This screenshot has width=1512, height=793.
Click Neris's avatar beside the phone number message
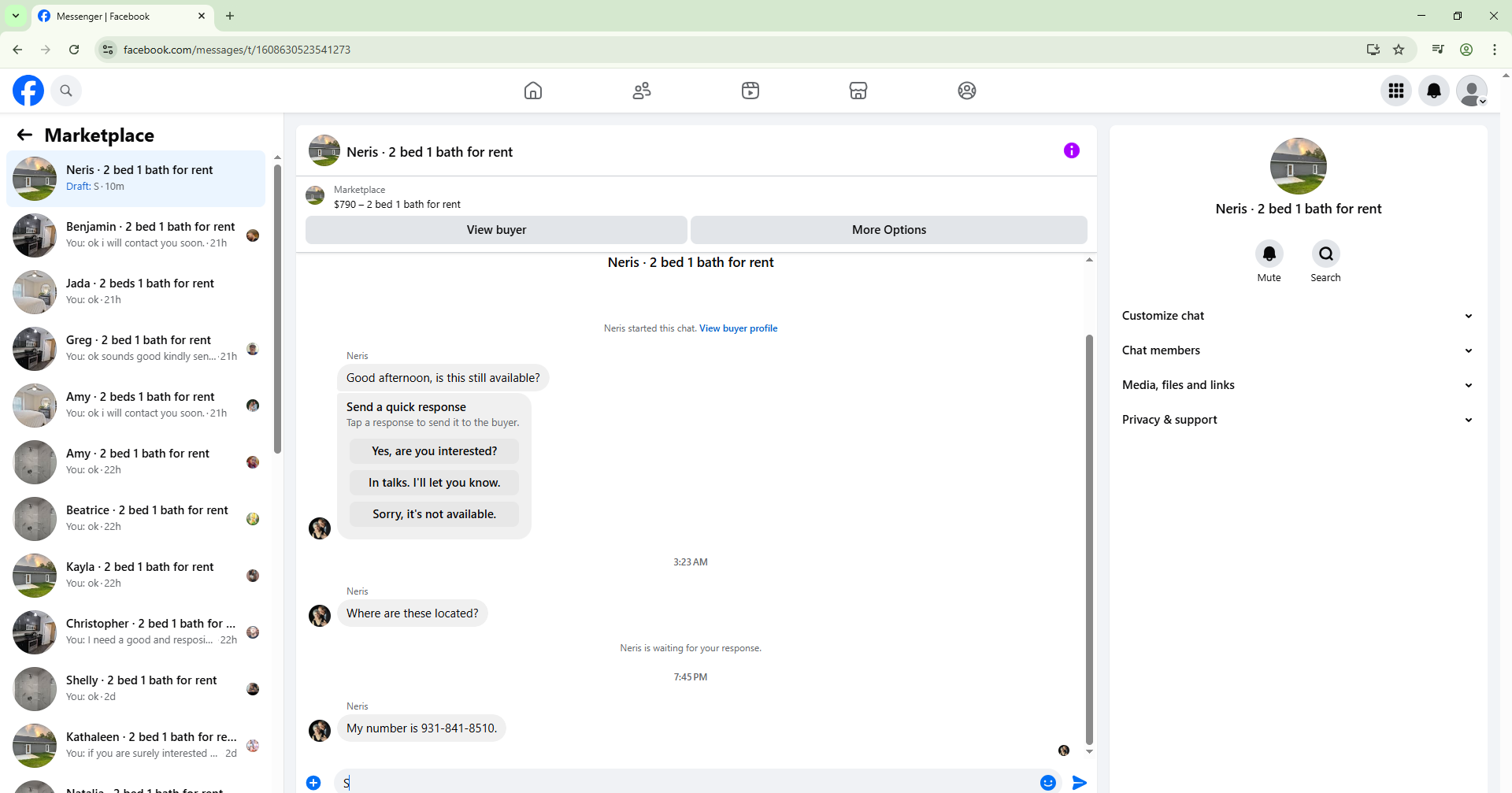(320, 731)
